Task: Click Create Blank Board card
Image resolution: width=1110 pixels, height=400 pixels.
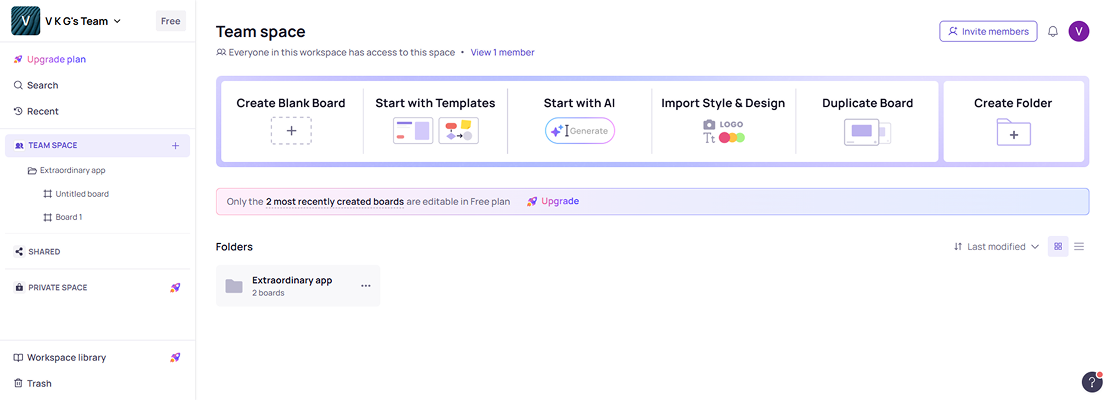Action: [291, 121]
